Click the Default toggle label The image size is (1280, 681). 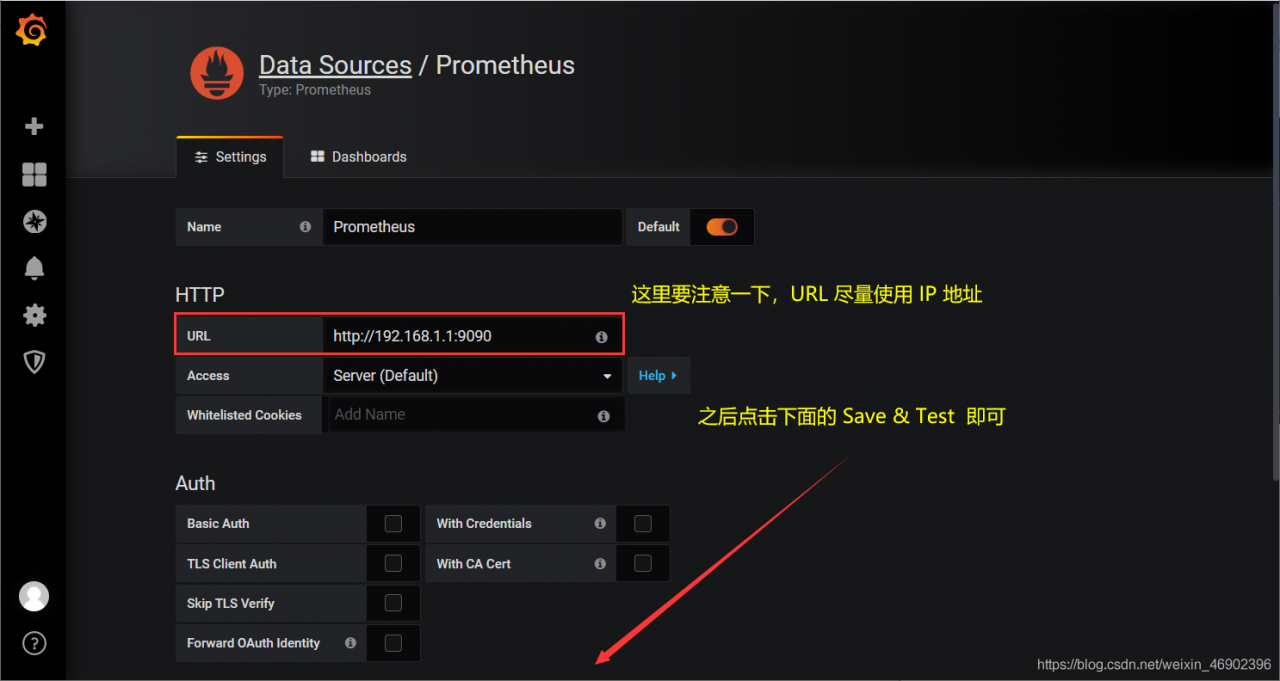[659, 227]
